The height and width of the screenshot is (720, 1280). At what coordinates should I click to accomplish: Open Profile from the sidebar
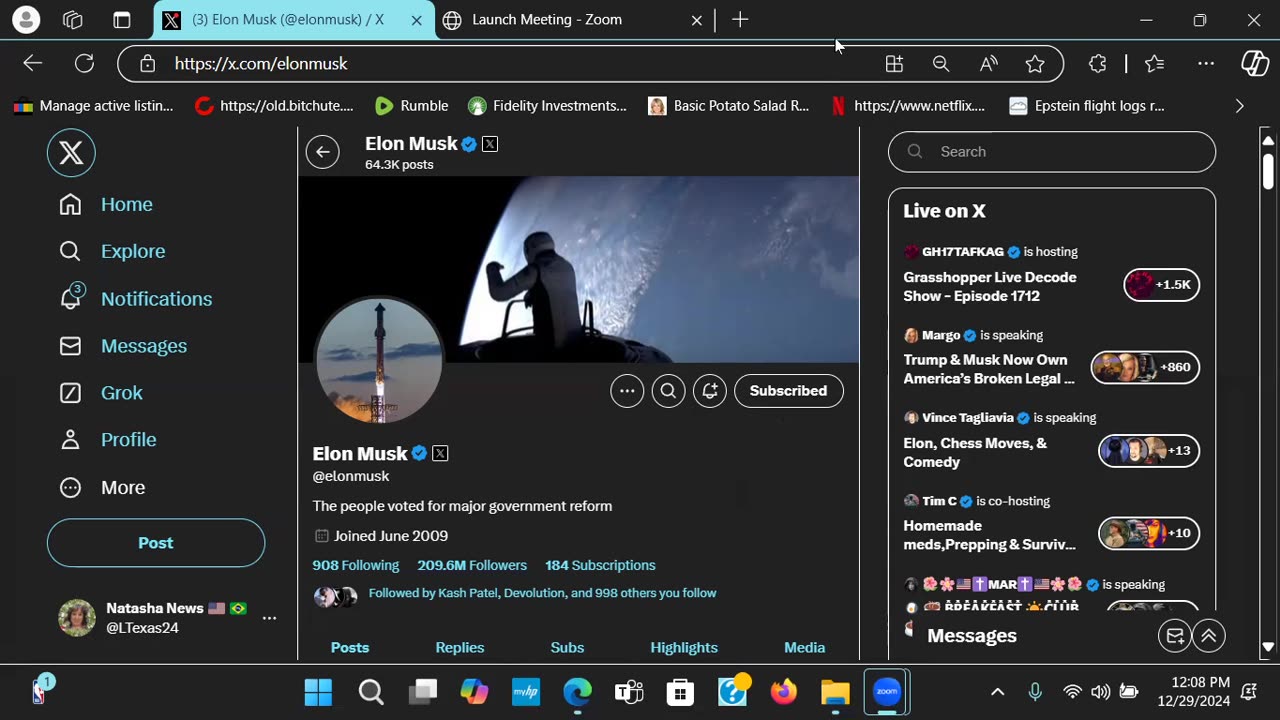108,440
